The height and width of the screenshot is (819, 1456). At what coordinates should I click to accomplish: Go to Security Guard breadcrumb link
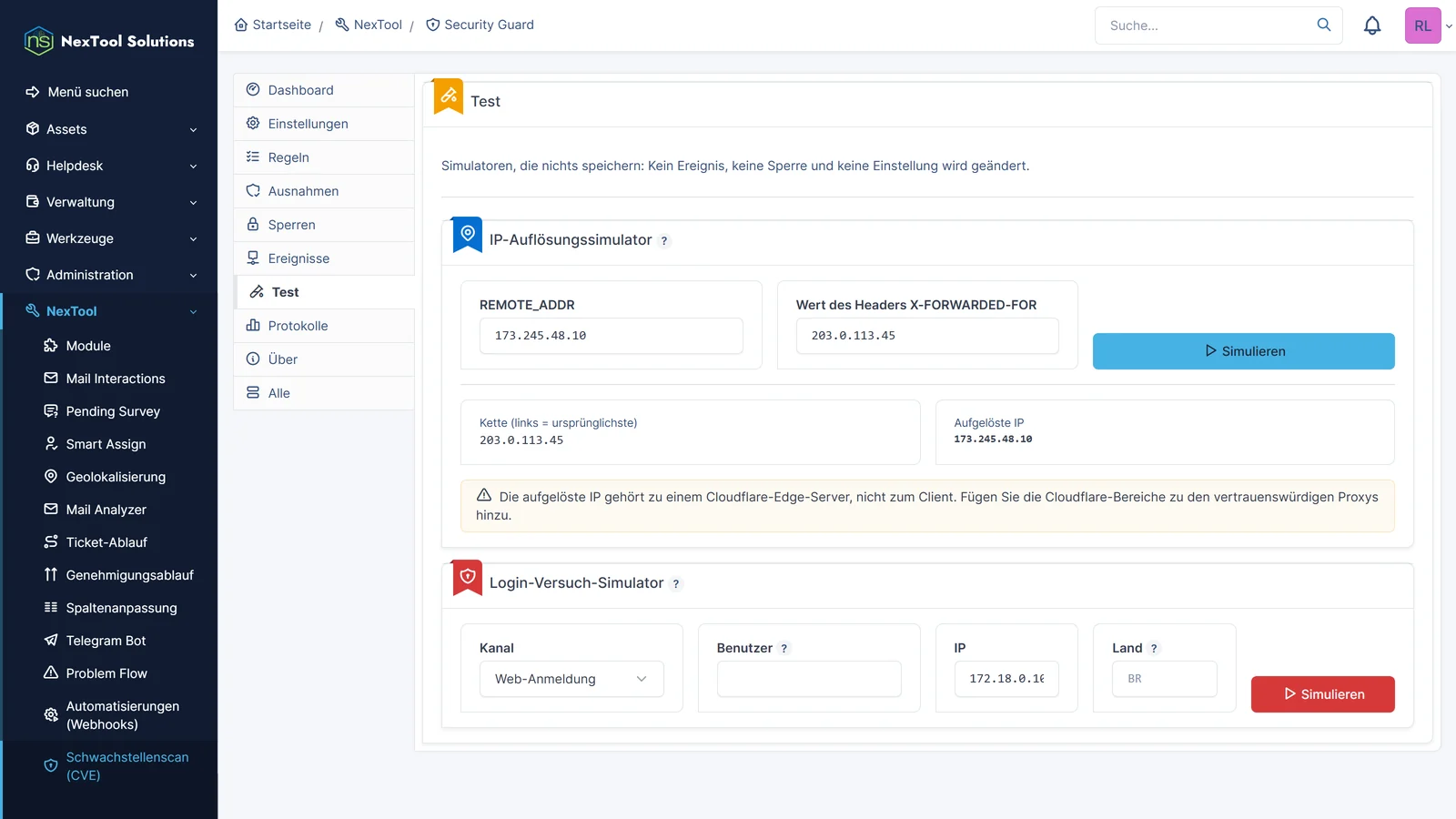(x=480, y=25)
